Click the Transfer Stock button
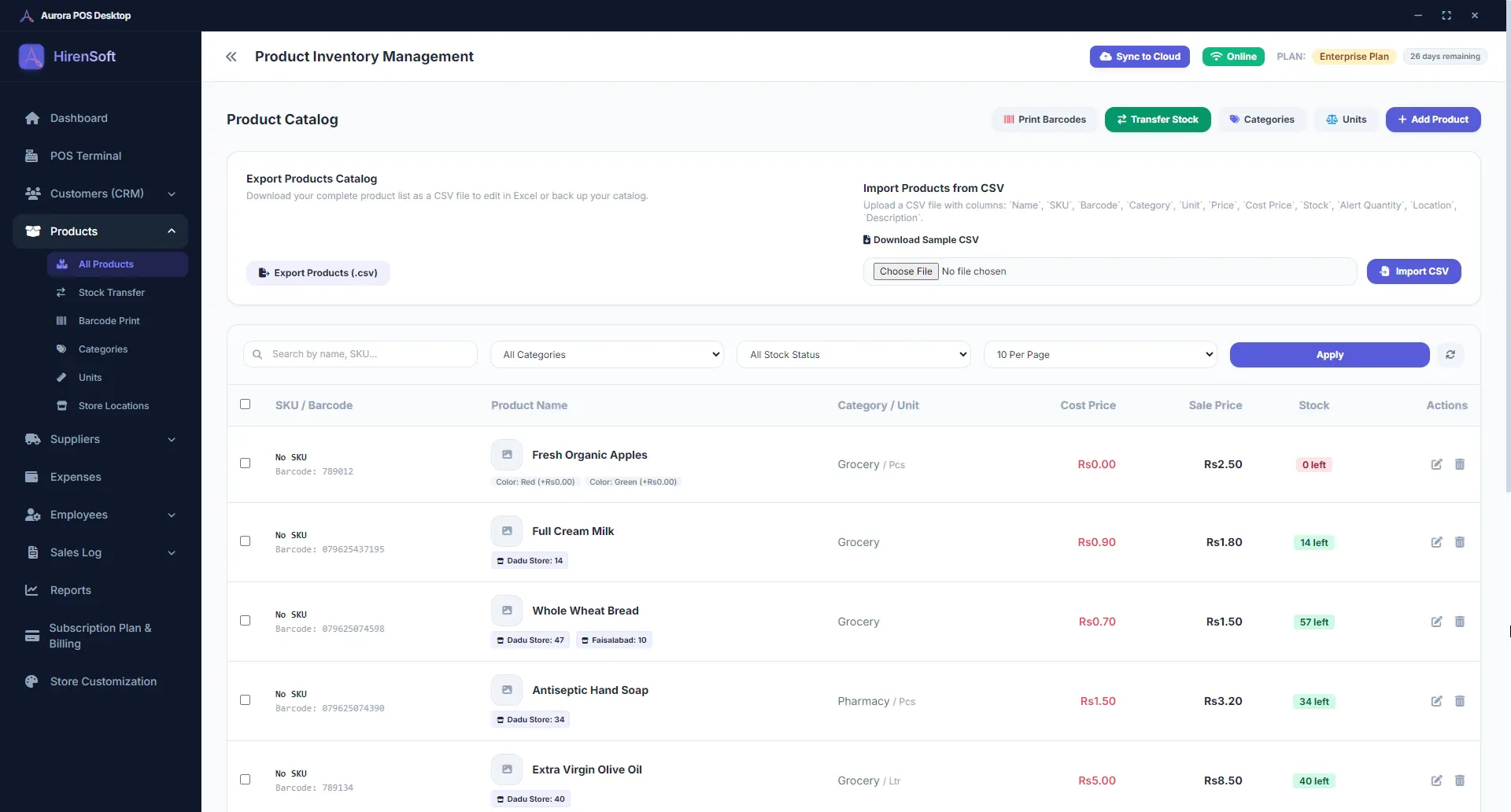Viewport: 1511px width, 812px height. pyautogui.click(x=1158, y=120)
